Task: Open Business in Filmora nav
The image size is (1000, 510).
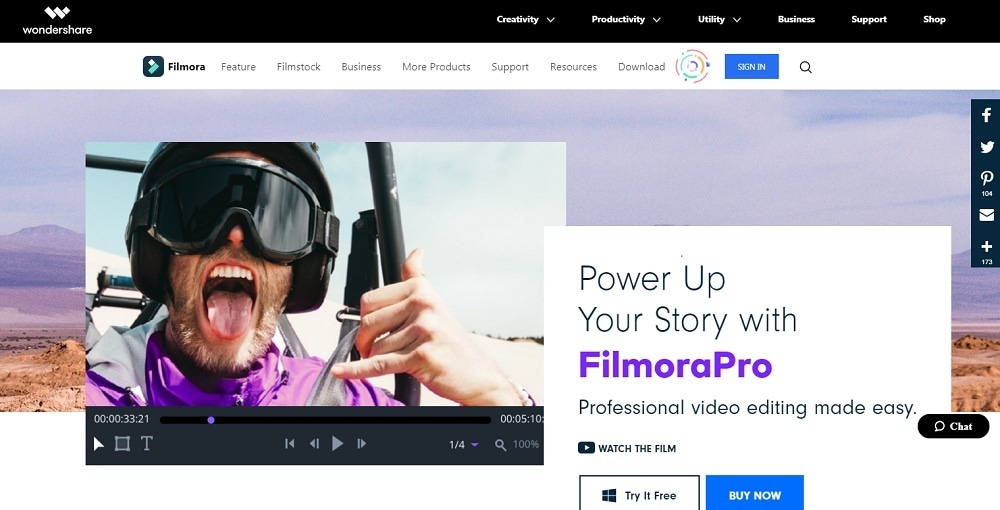Action: point(361,66)
